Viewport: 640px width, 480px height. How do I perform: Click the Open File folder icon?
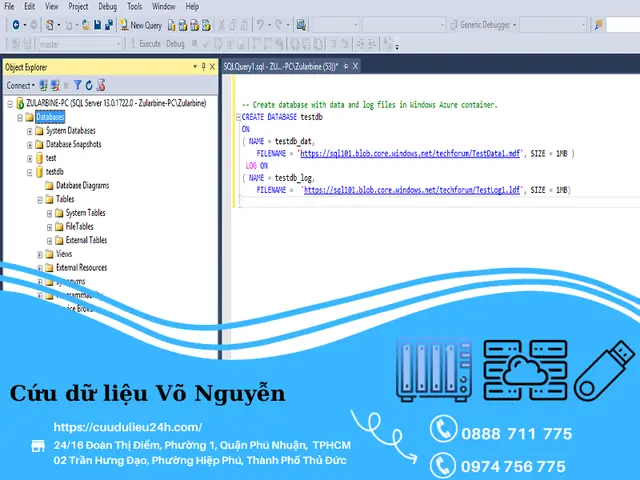(86, 25)
